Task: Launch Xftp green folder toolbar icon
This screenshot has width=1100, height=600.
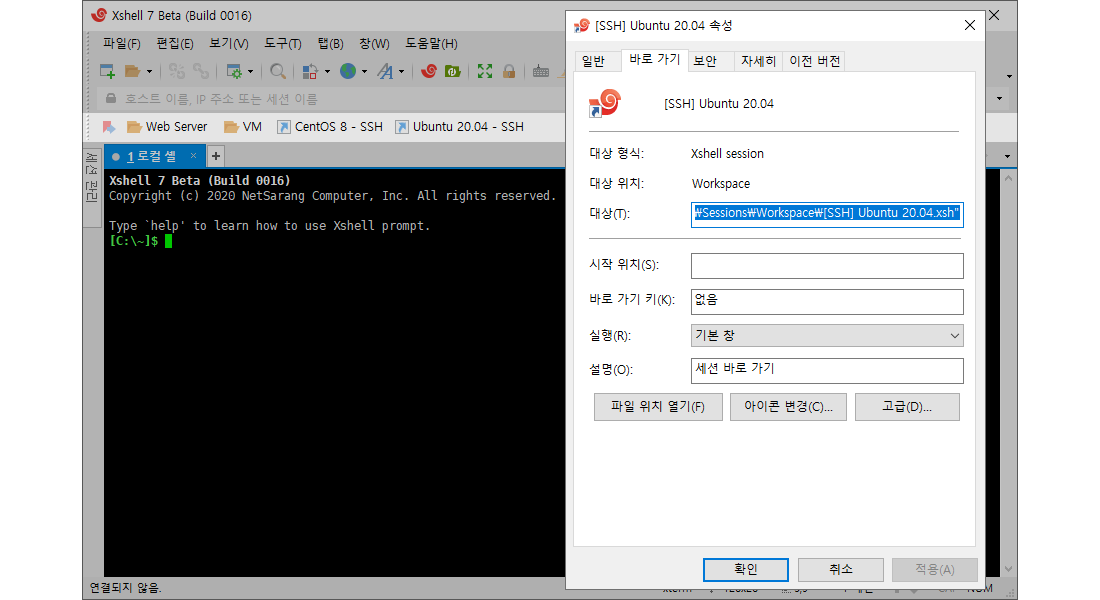Action: 452,71
